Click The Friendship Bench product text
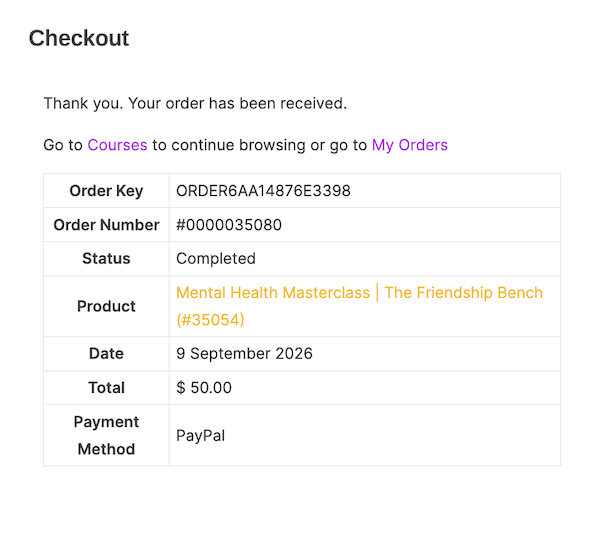600x536 pixels. tap(463, 293)
